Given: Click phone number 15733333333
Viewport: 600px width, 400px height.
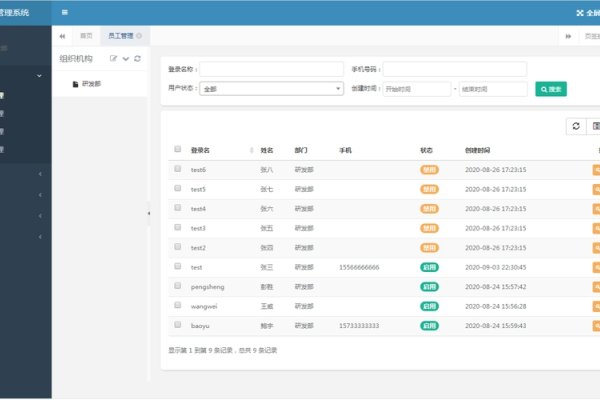Looking at the screenshot, I should [x=359, y=326].
